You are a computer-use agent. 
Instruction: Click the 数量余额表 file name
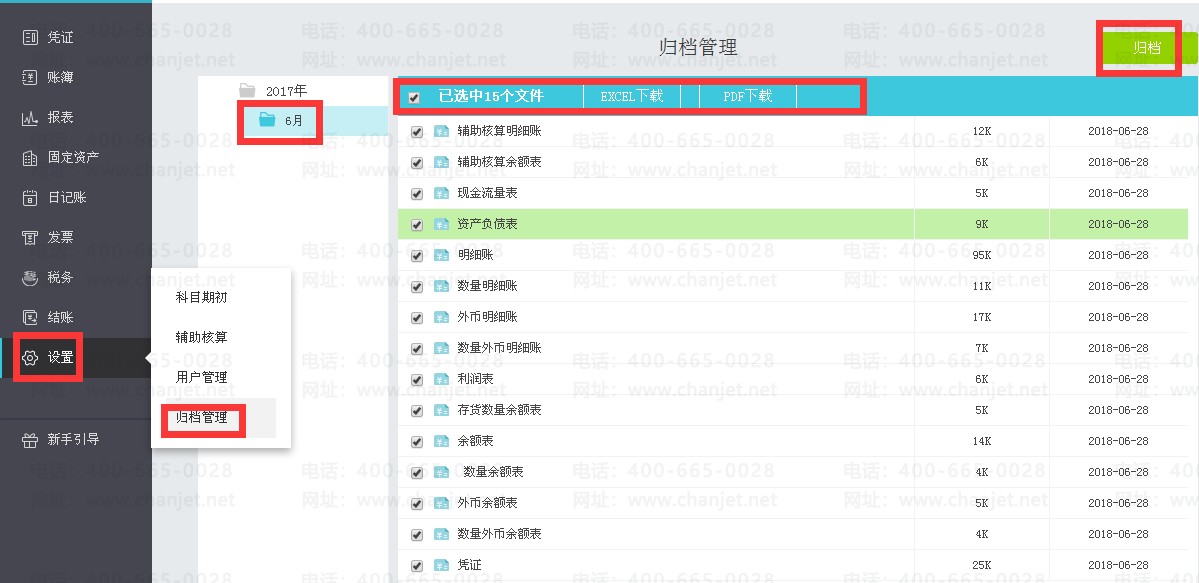tap(493, 472)
